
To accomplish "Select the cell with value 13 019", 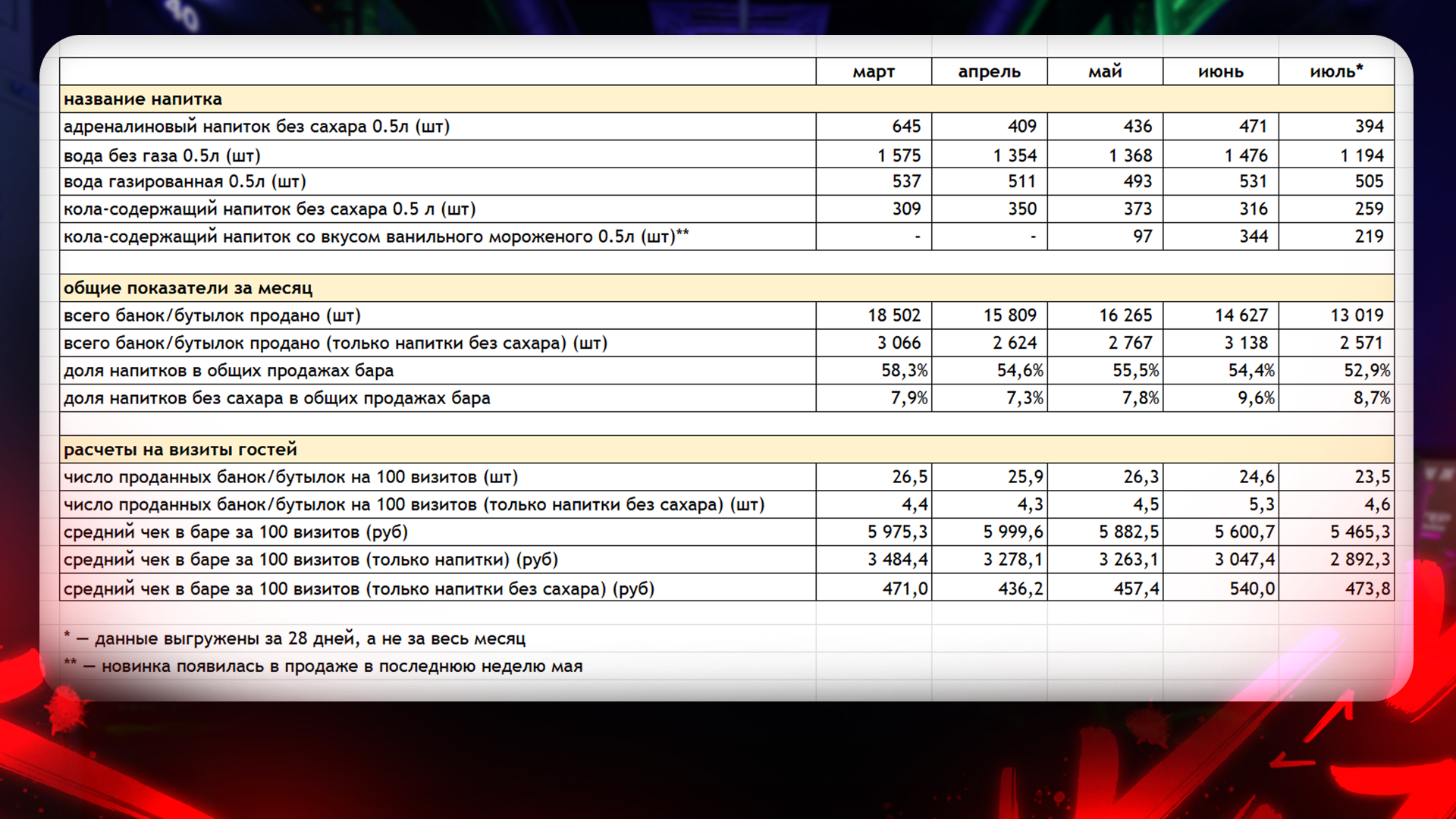I will click(x=1336, y=315).
